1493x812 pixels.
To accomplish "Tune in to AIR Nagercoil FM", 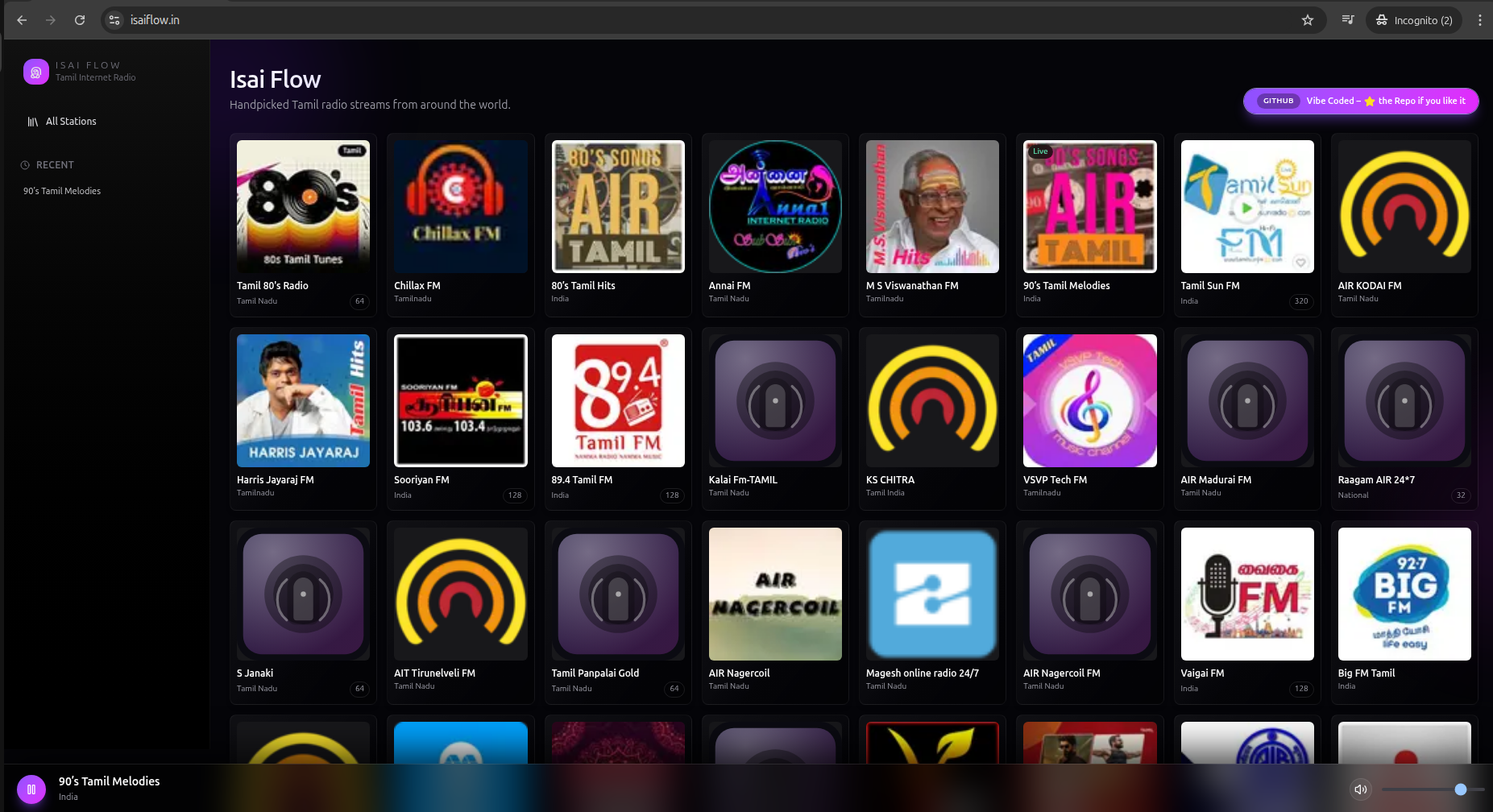I will tap(1090, 612).
